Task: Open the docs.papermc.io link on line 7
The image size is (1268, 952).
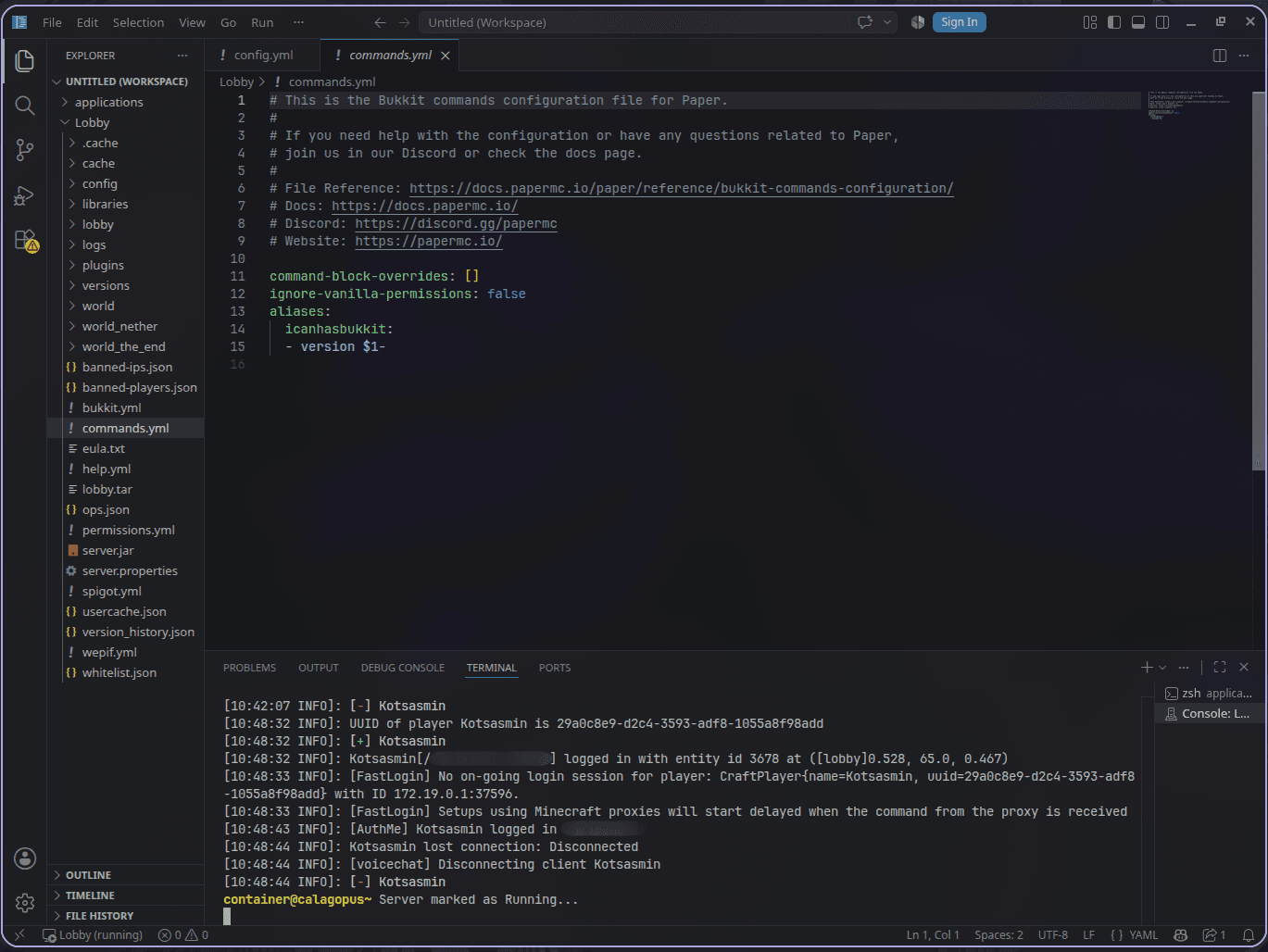Action: pos(424,206)
